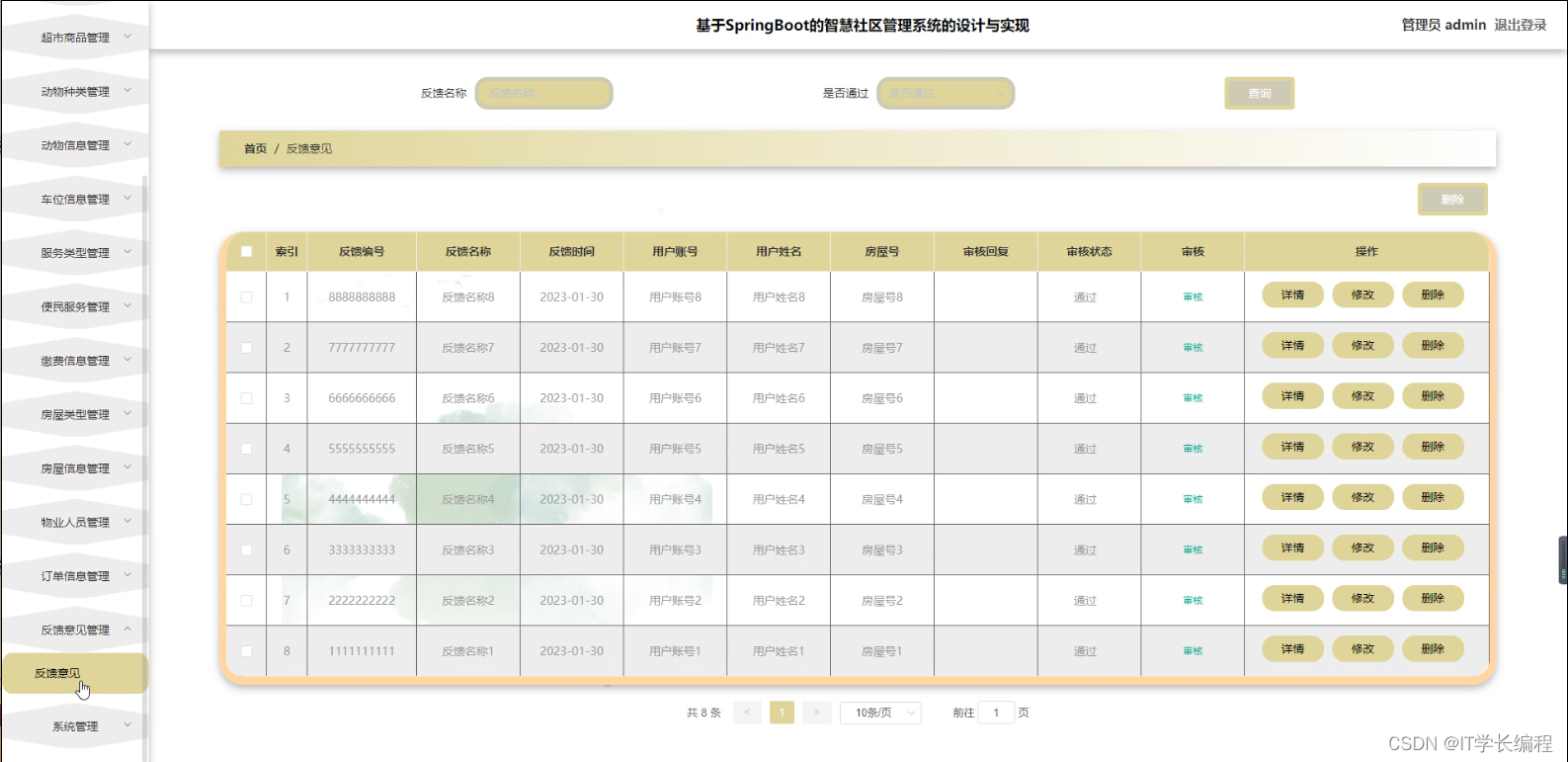1568x762 pixels.
Task: Expand 房屋类型管理 sidebar menu
Action: click(75, 415)
